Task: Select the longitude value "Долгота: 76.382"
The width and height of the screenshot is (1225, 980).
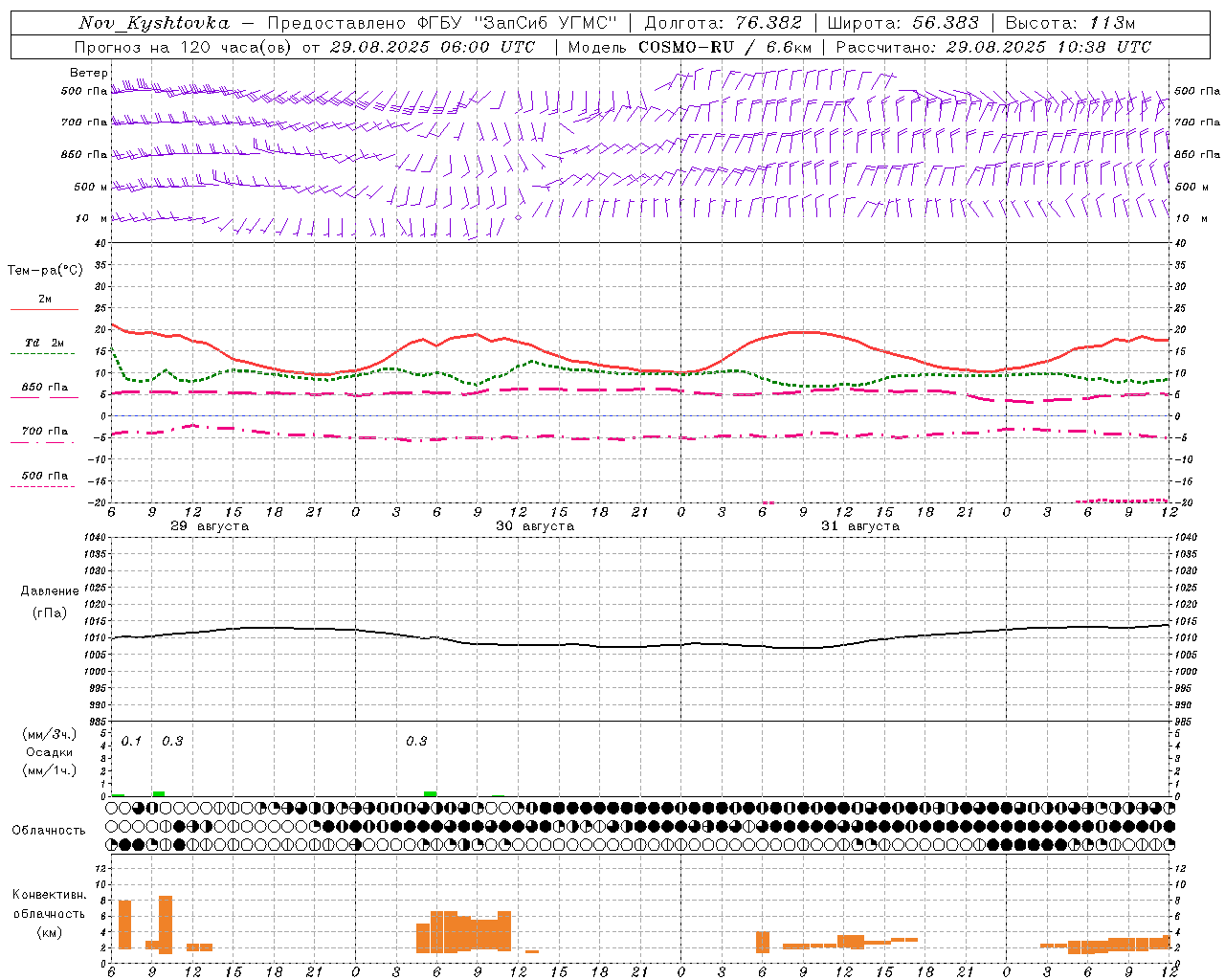Action: [722, 23]
